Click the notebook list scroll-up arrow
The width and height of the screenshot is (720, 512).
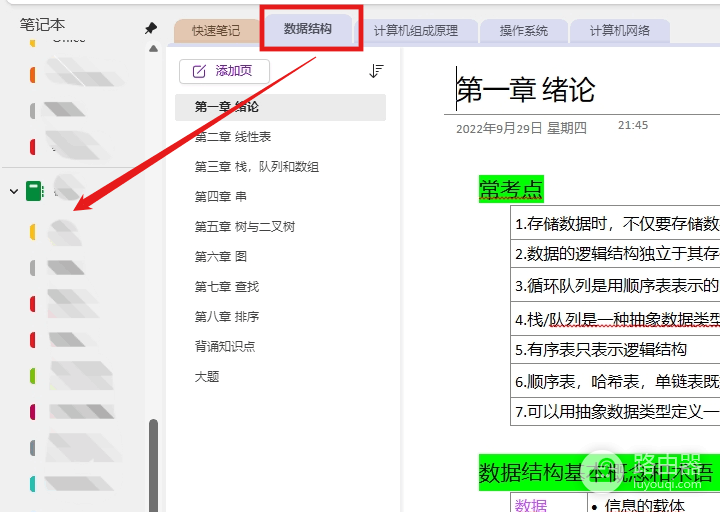153,49
